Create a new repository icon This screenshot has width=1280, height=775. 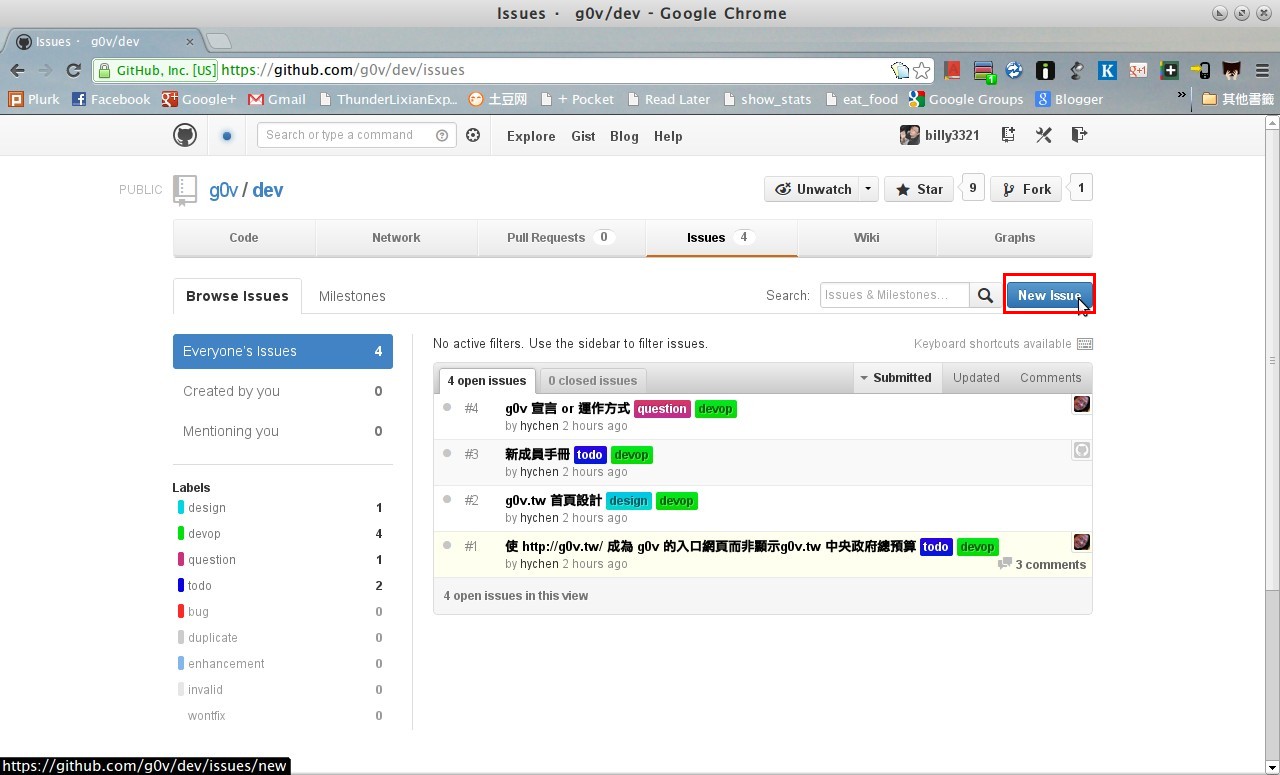tap(1008, 135)
